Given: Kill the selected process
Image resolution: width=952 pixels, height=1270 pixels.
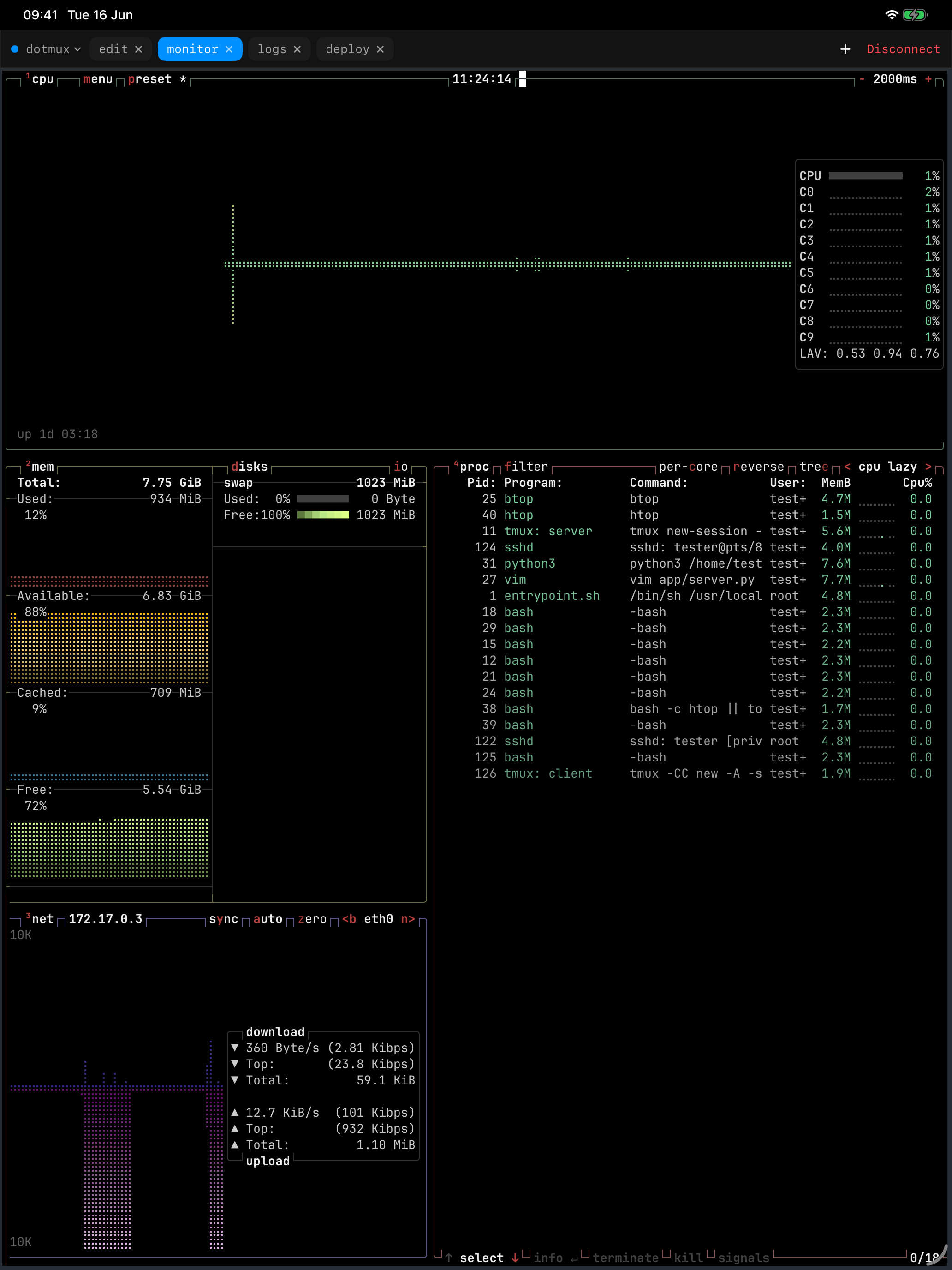Looking at the screenshot, I should pos(688,1258).
